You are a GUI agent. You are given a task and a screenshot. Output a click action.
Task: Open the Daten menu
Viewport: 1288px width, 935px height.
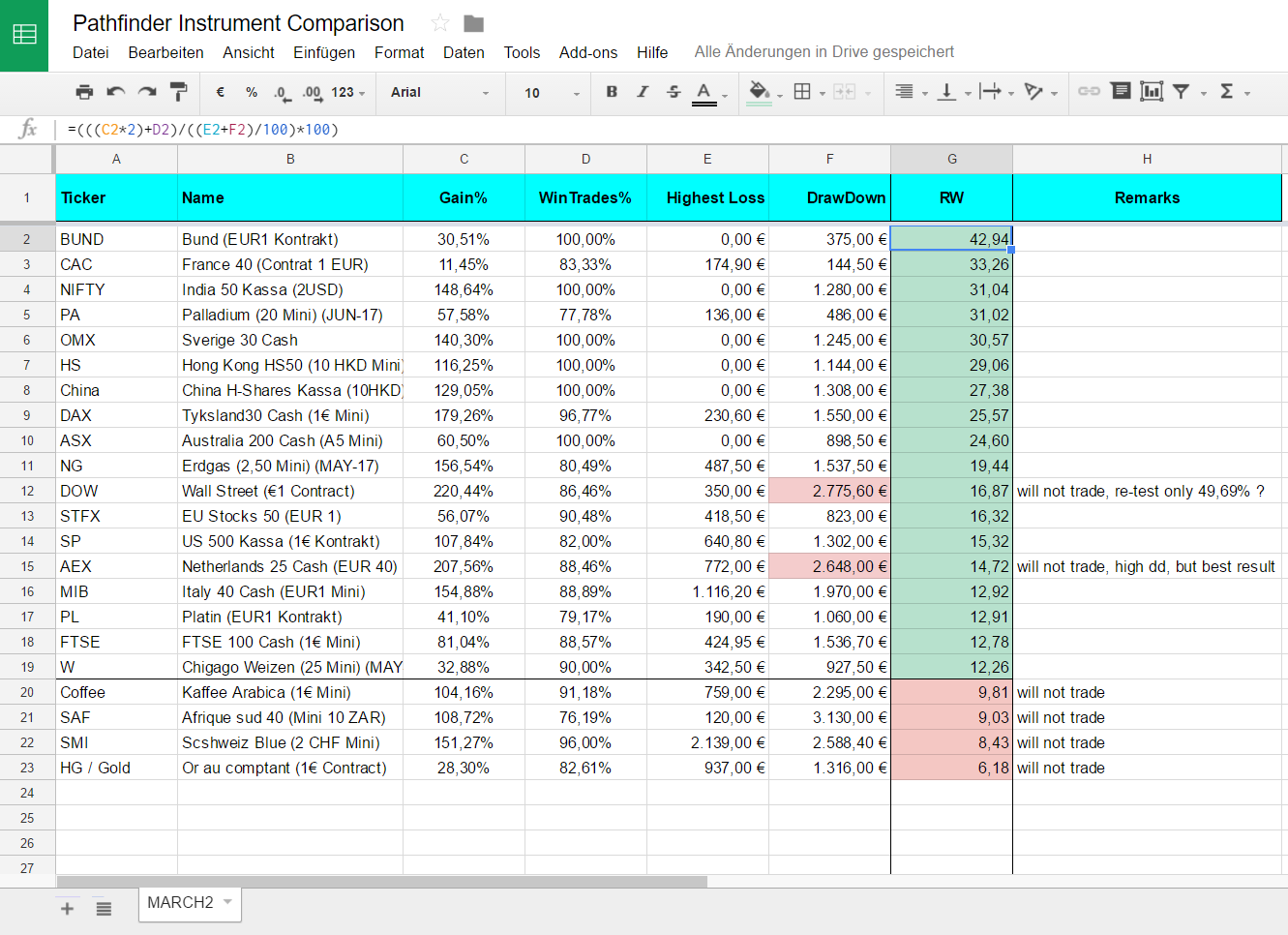[464, 52]
